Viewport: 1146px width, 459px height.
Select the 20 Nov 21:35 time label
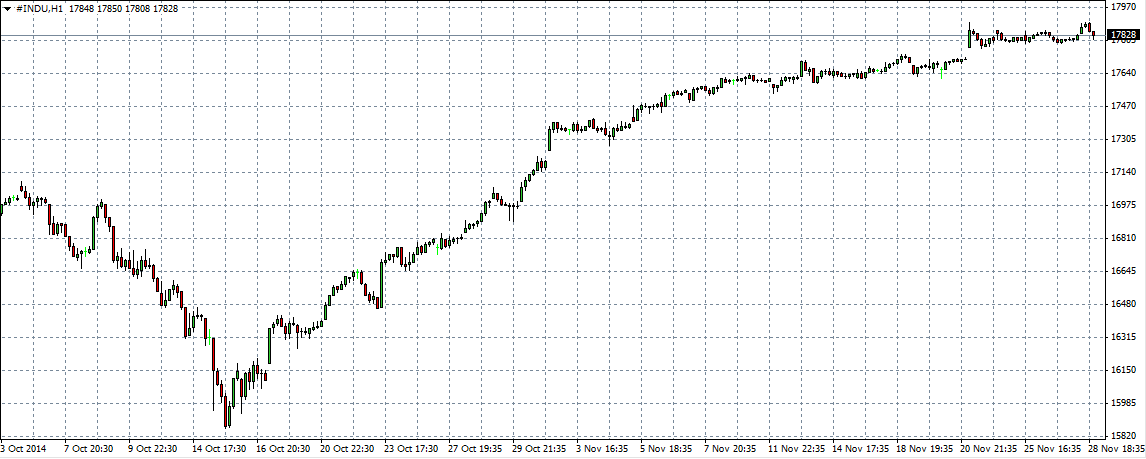click(988, 449)
